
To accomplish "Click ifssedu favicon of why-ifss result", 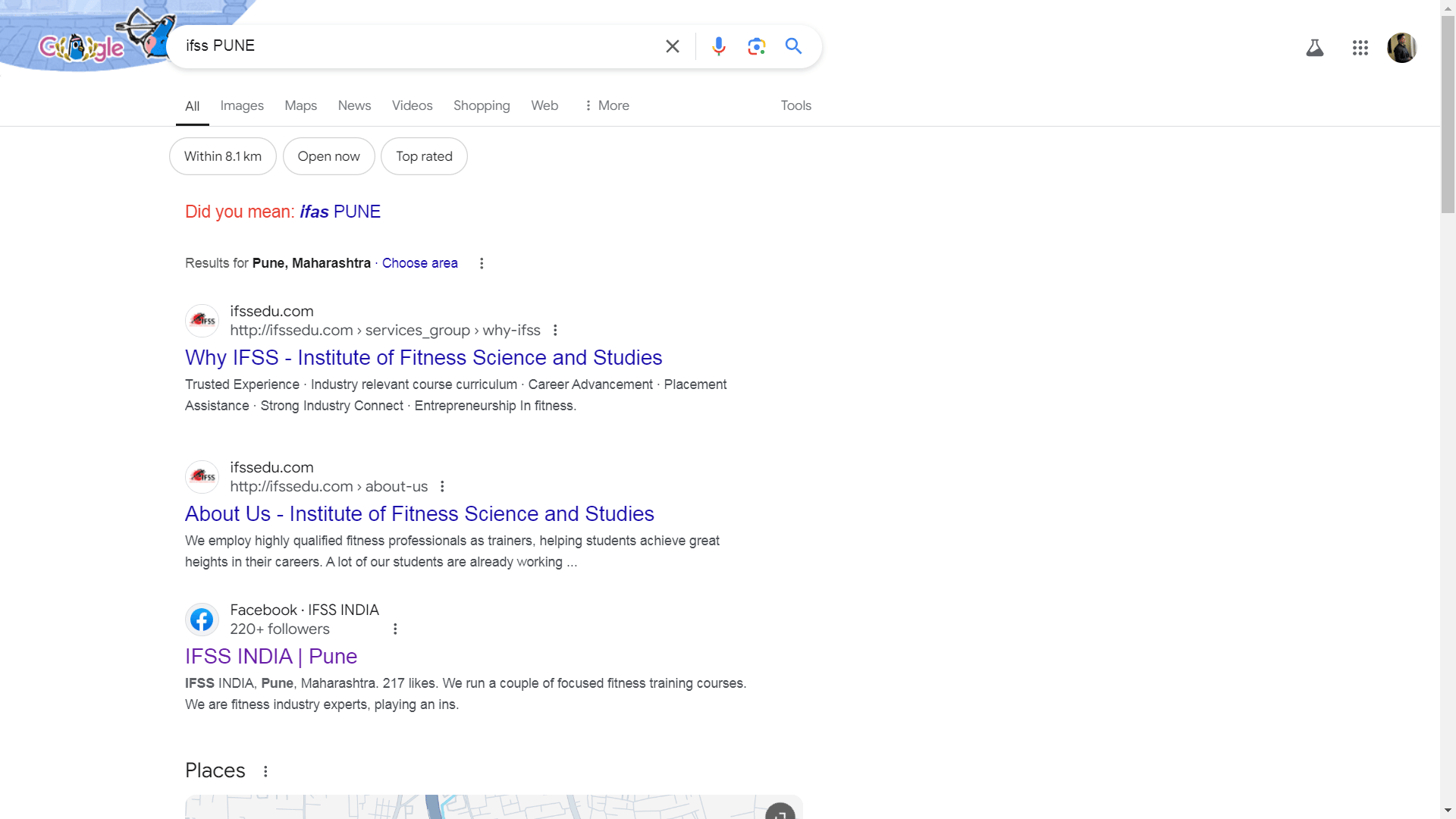I will click(x=202, y=321).
